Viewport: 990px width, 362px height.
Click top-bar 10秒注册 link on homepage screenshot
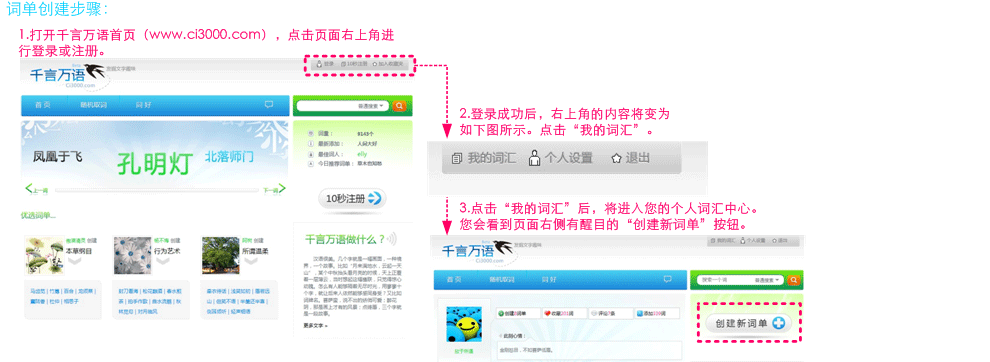pyautogui.click(x=354, y=64)
